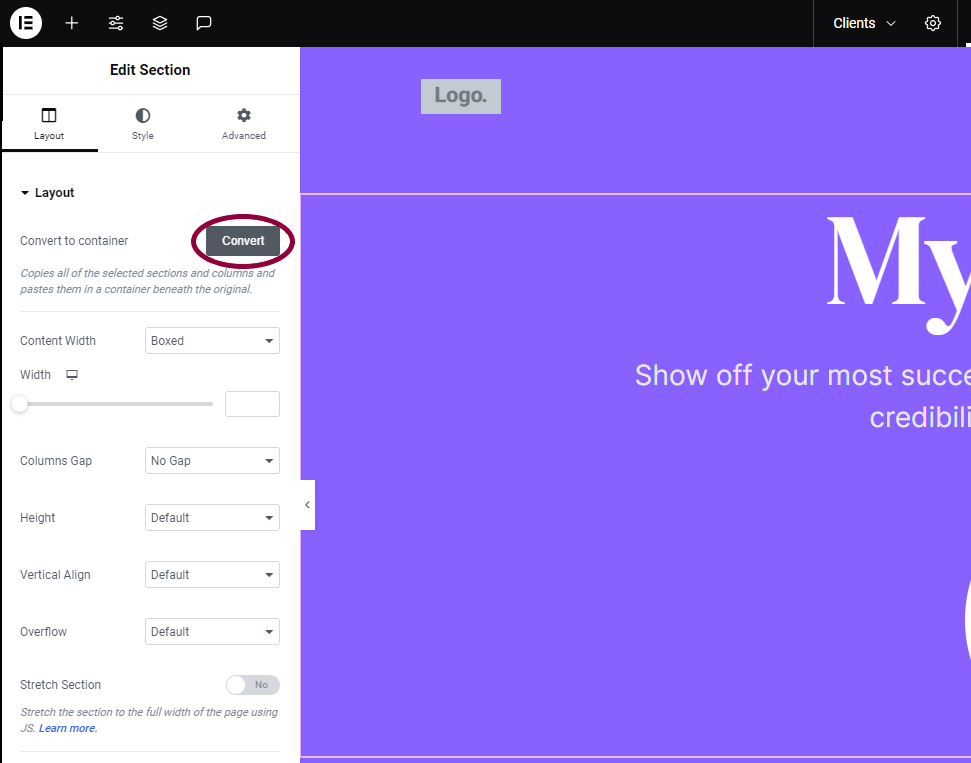Toggle the Stretch Section switch
Screen dimensions: 971x763
coord(253,685)
